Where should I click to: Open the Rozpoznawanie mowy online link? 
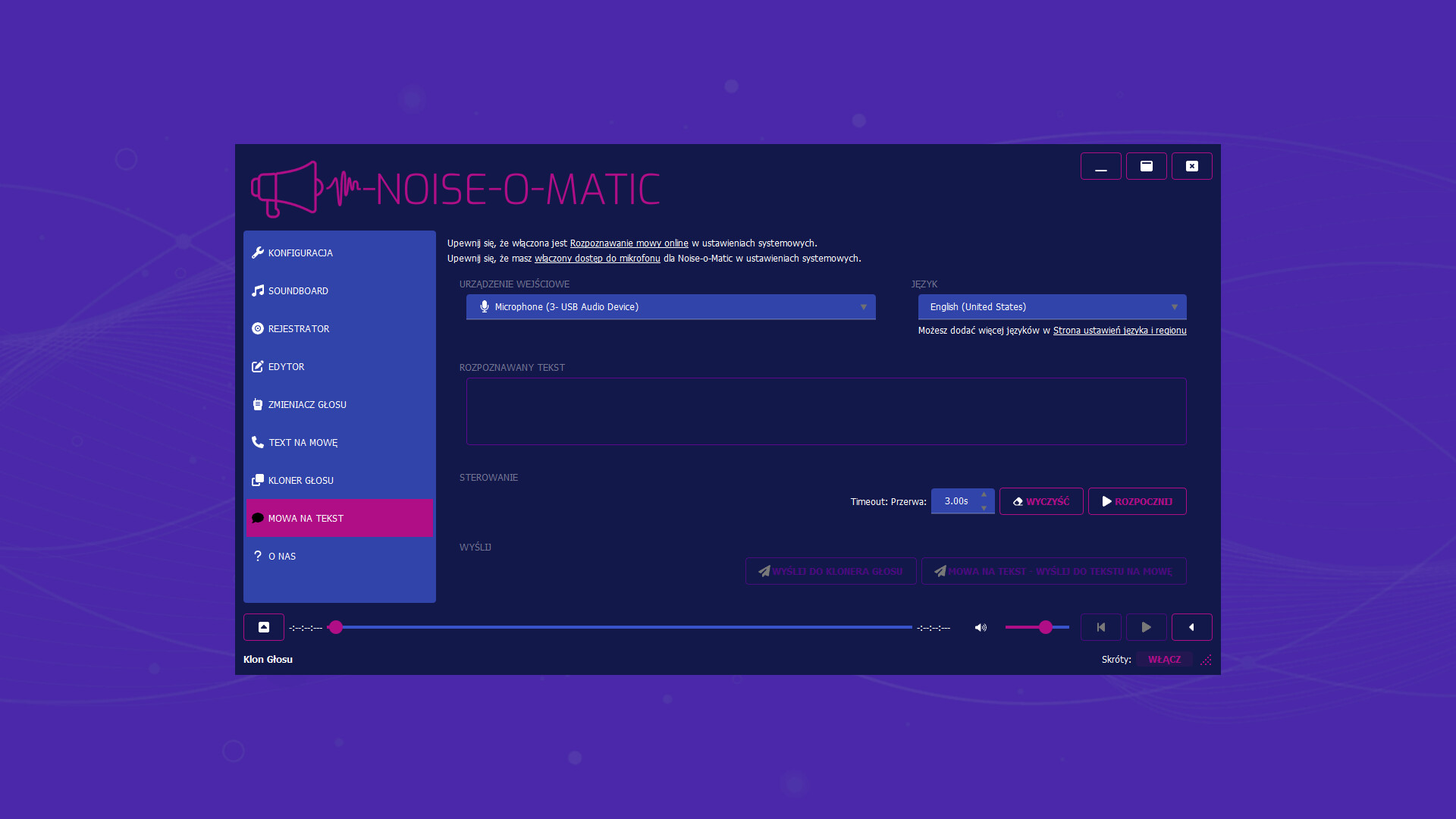(x=629, y=243)
